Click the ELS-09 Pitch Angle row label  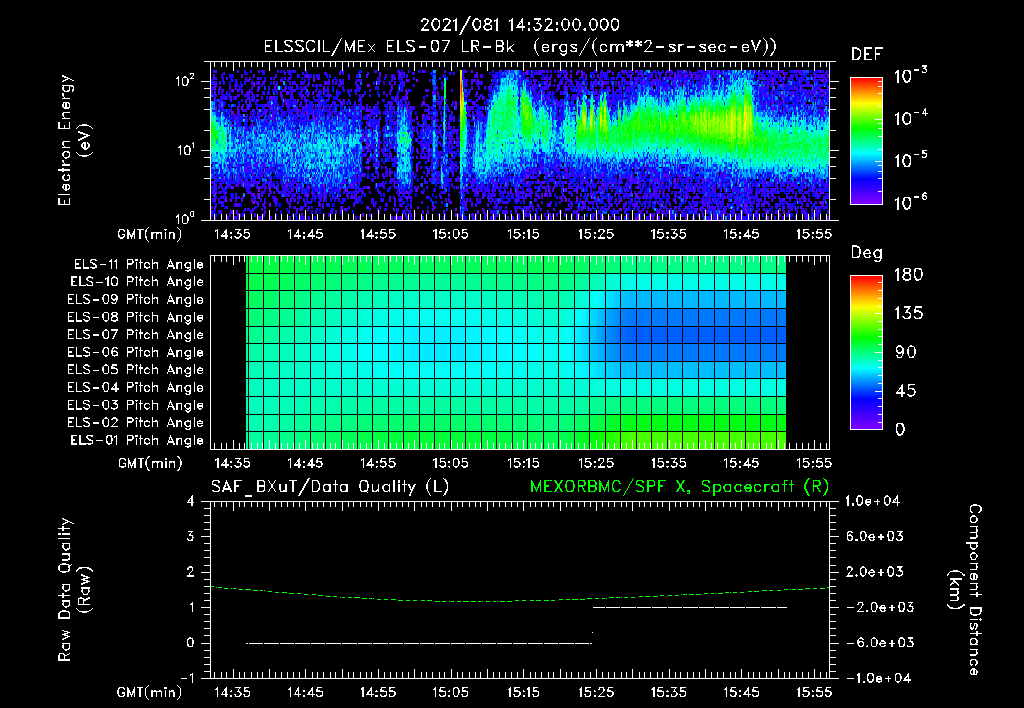pos(135,300)
